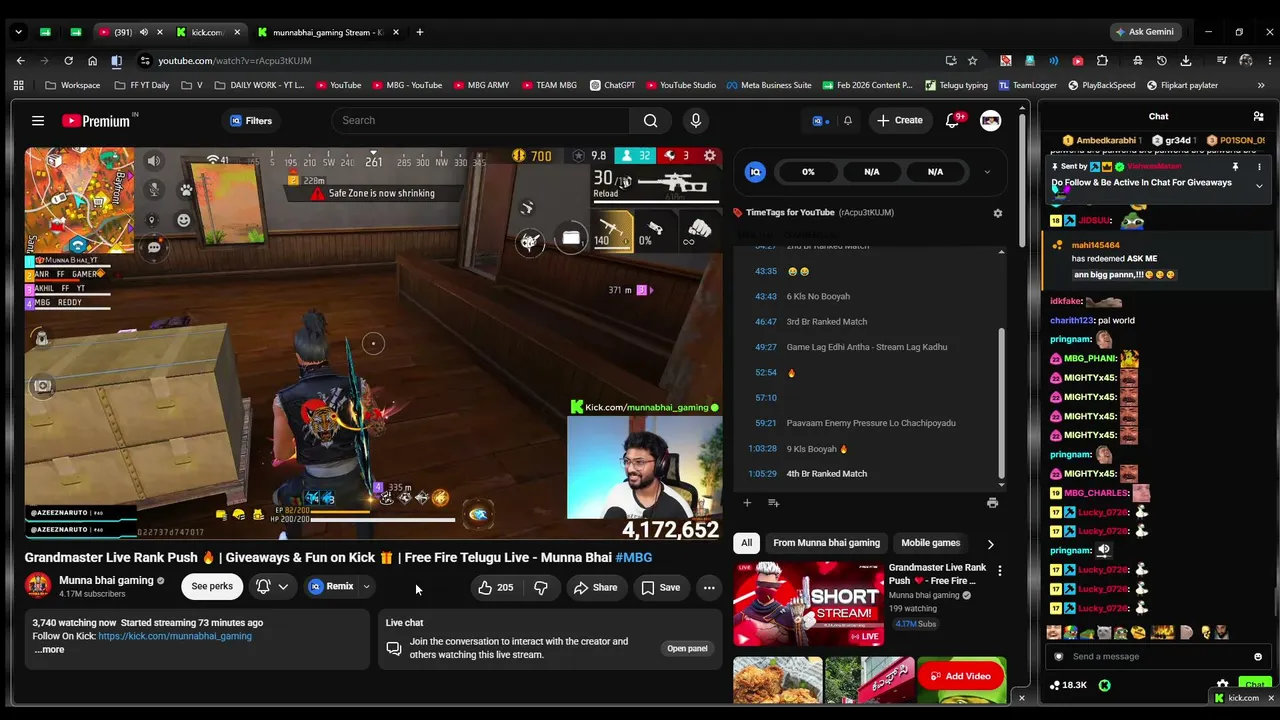Screen dimensions: 1280x720
Task: Click the #MBG hashtag in the title
Action: pos(633,558)
